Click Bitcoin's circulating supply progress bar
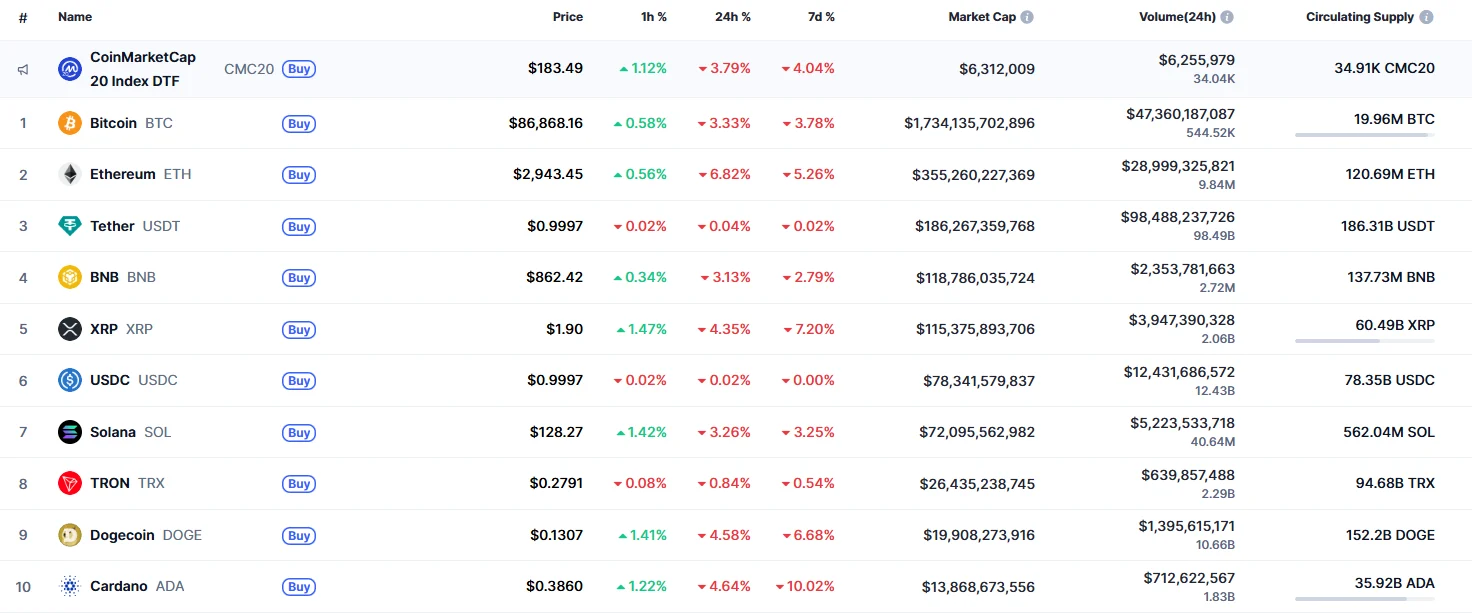 (x=1364, y=135)
